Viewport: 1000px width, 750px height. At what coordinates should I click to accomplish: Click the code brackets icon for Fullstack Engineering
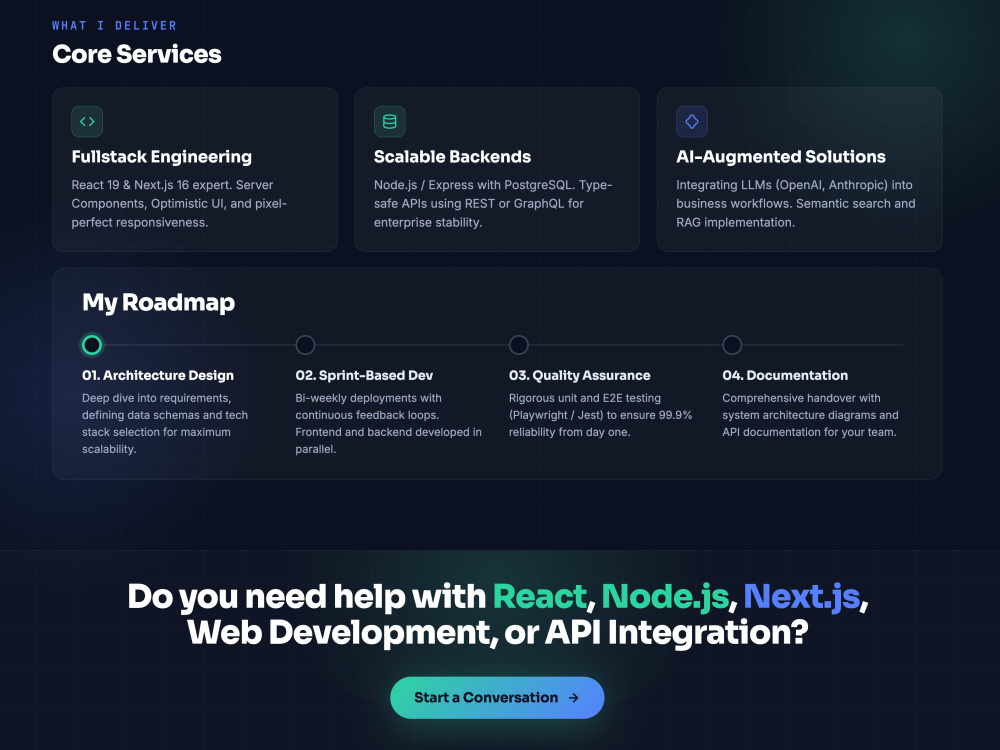pyautogui.click(x=87, y=121)
